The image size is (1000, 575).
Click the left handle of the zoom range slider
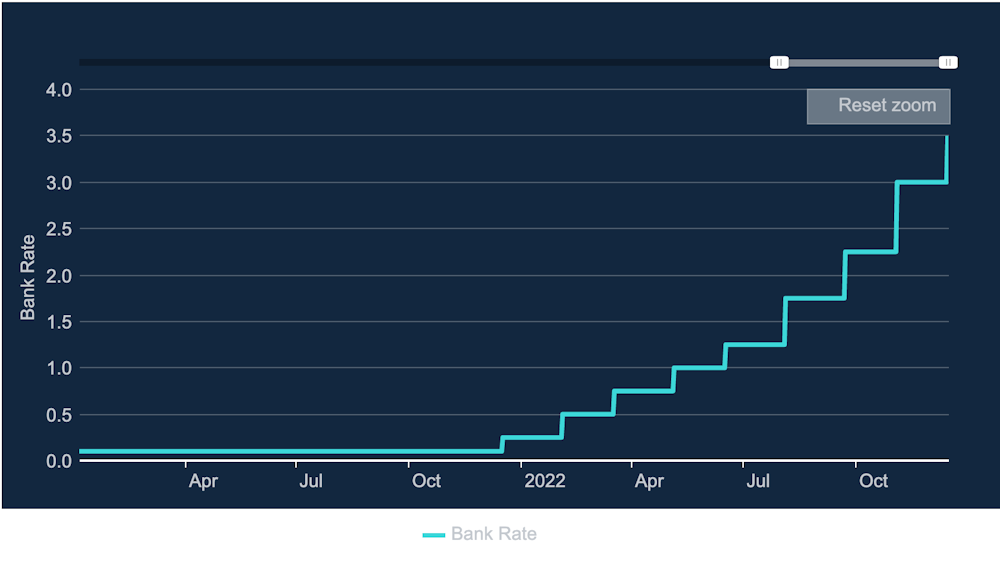[x=779, y=63]
